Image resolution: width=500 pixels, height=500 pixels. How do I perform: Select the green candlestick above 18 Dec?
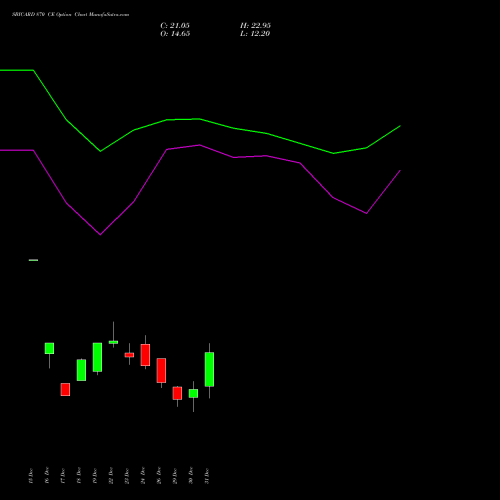click(81, 370)
